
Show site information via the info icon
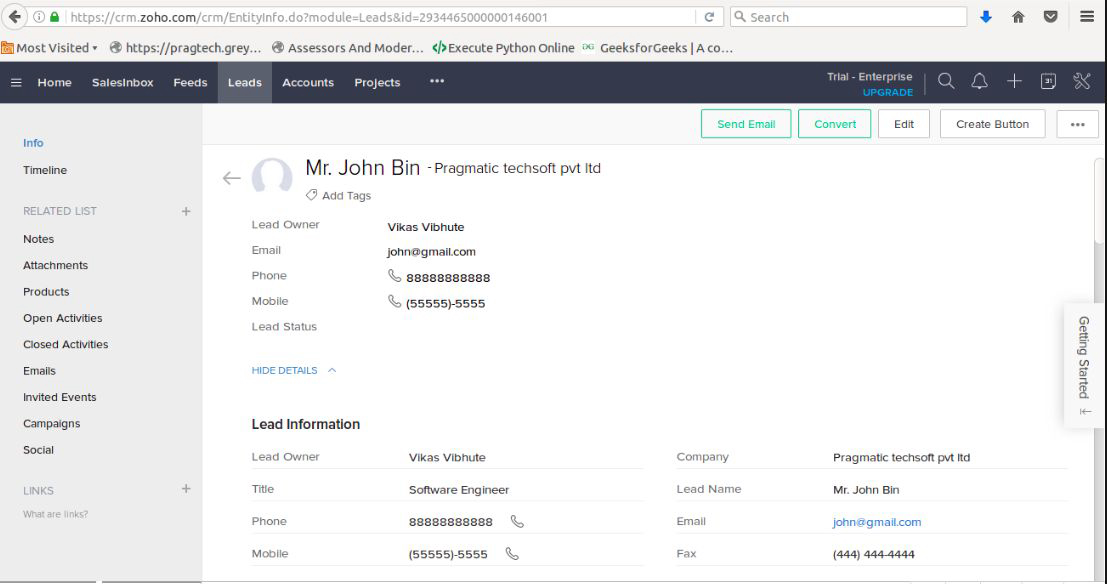pos(39,17)
